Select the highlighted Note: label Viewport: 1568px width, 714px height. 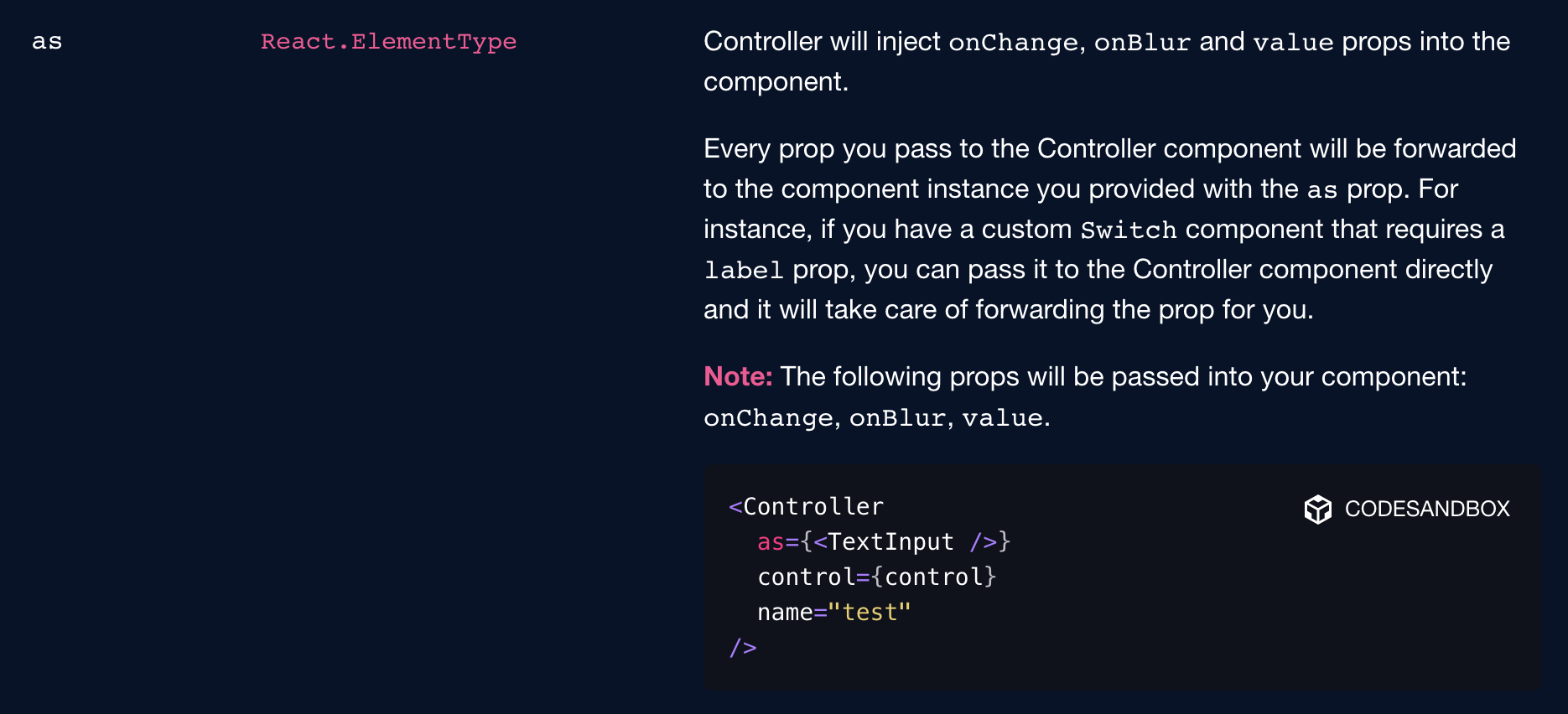(x=736, y=376)
